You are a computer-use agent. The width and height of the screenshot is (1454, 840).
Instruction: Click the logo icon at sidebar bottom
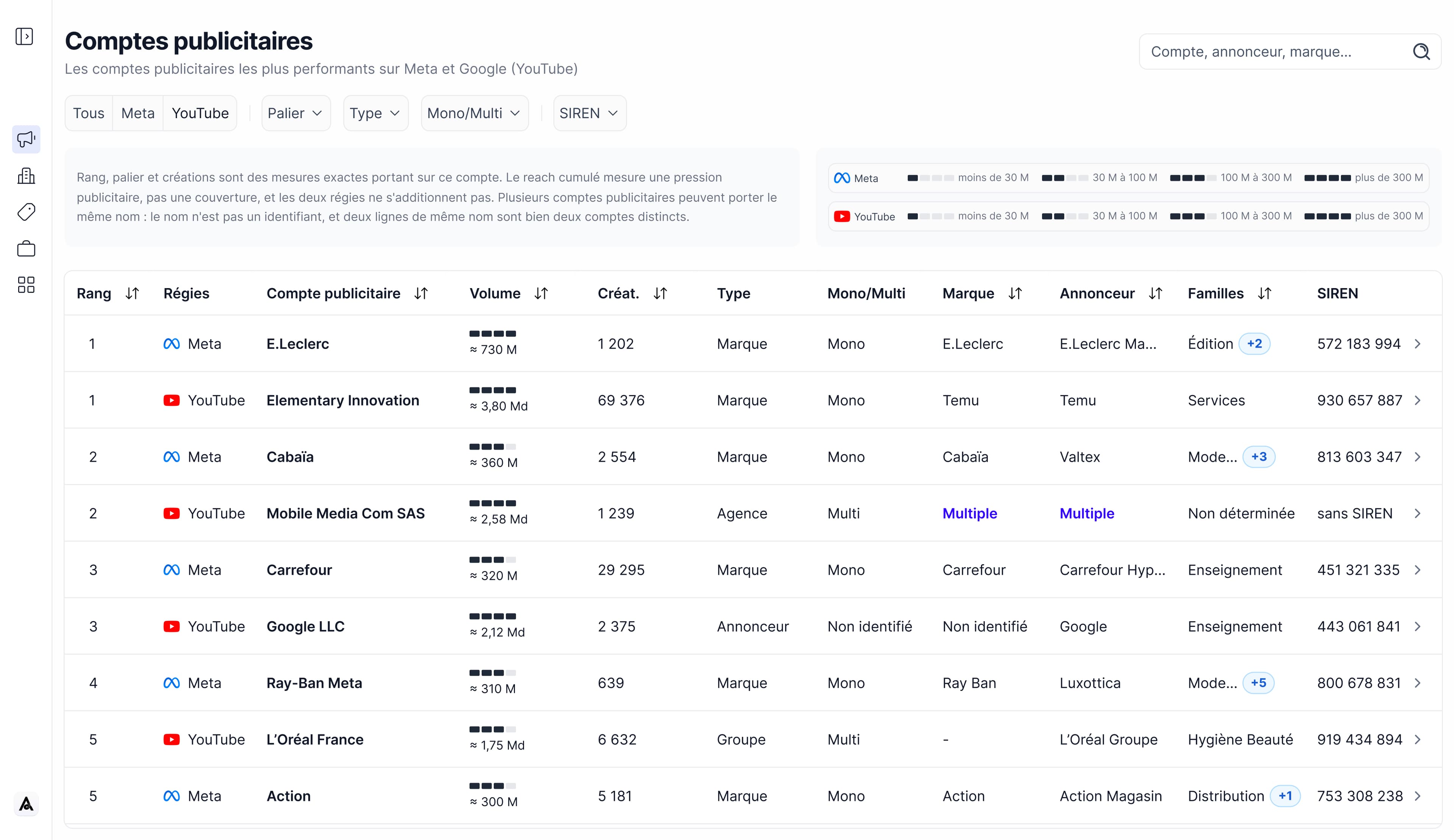pos(26,804)
